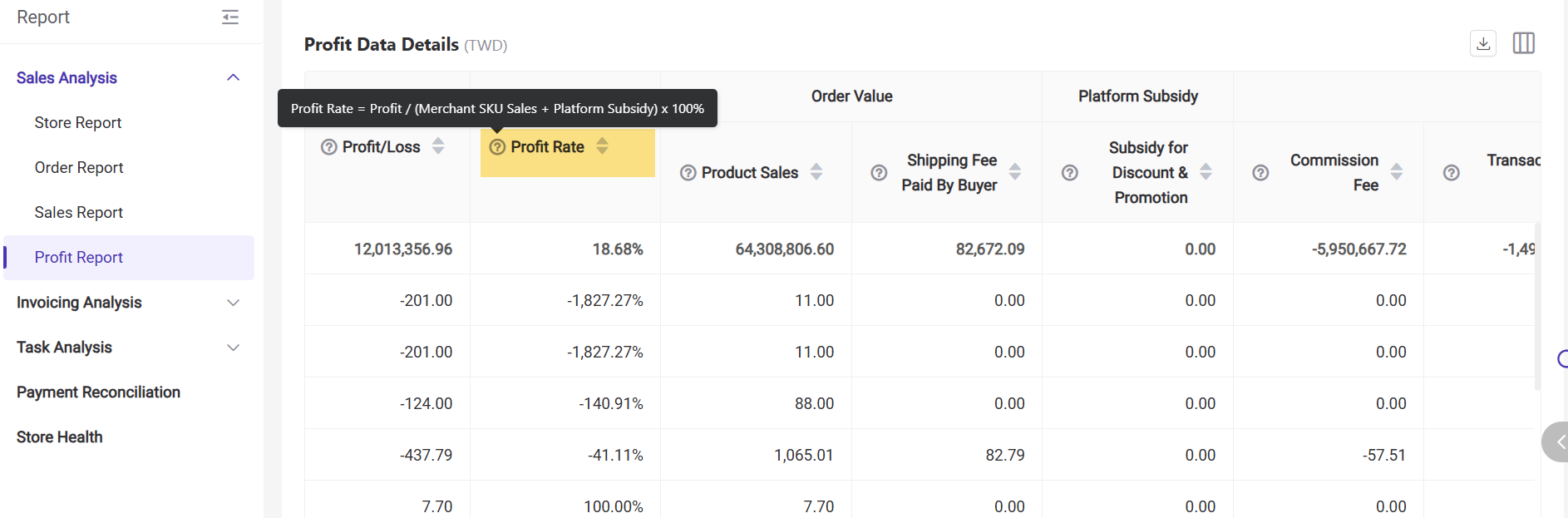
Task: Click help icon beside Commission Fee
Action: coord(1260,173)
